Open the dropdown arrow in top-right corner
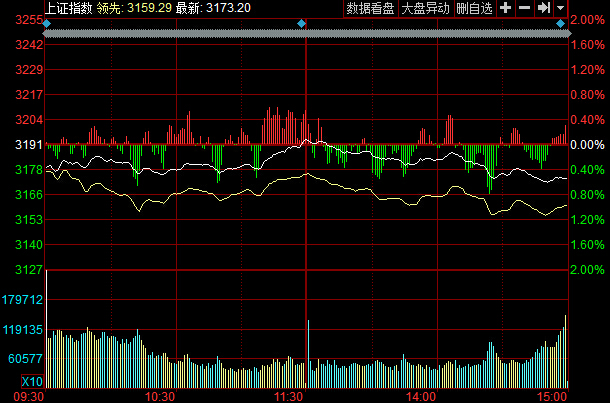 (560, 8)
